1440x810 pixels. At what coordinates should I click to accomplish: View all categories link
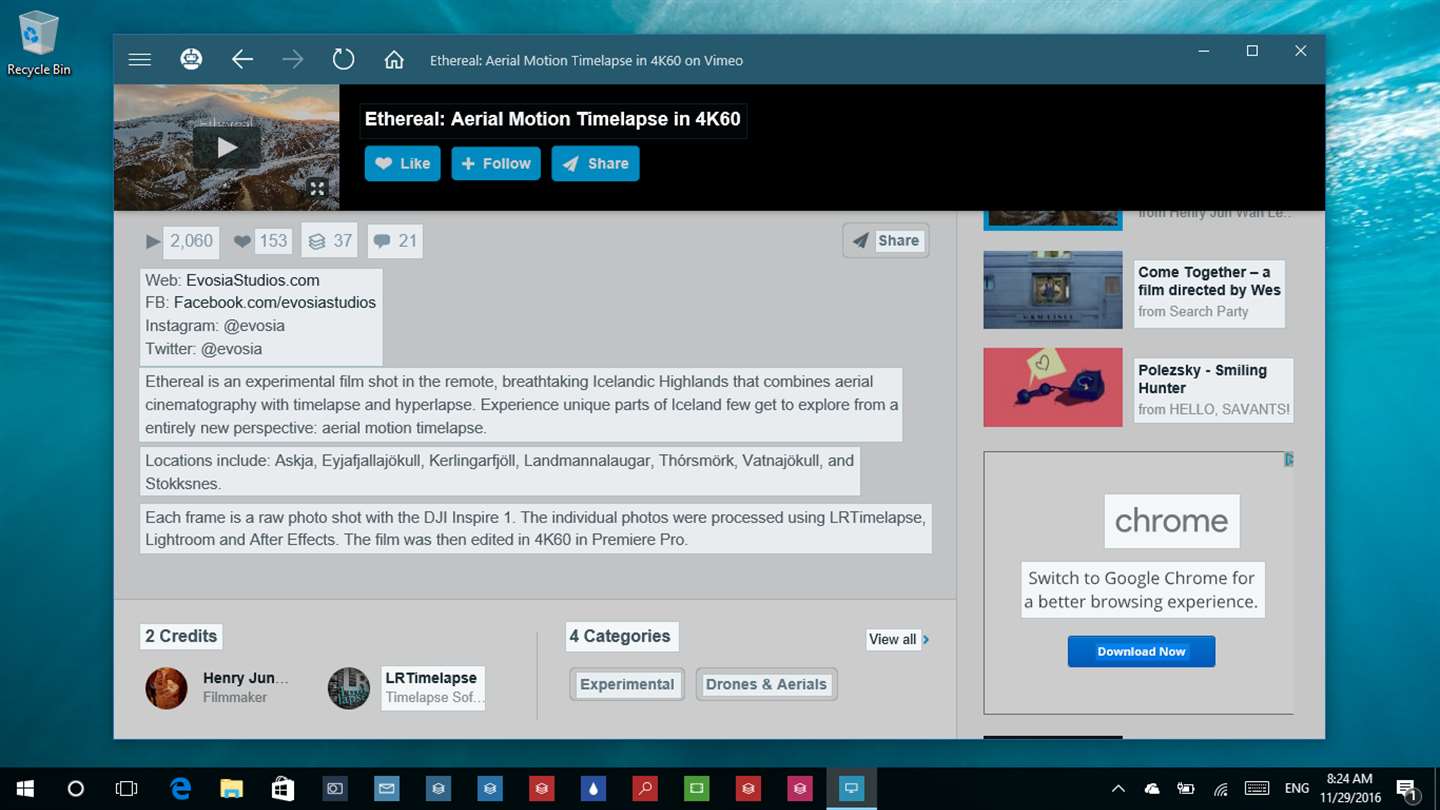coord(898,639)
